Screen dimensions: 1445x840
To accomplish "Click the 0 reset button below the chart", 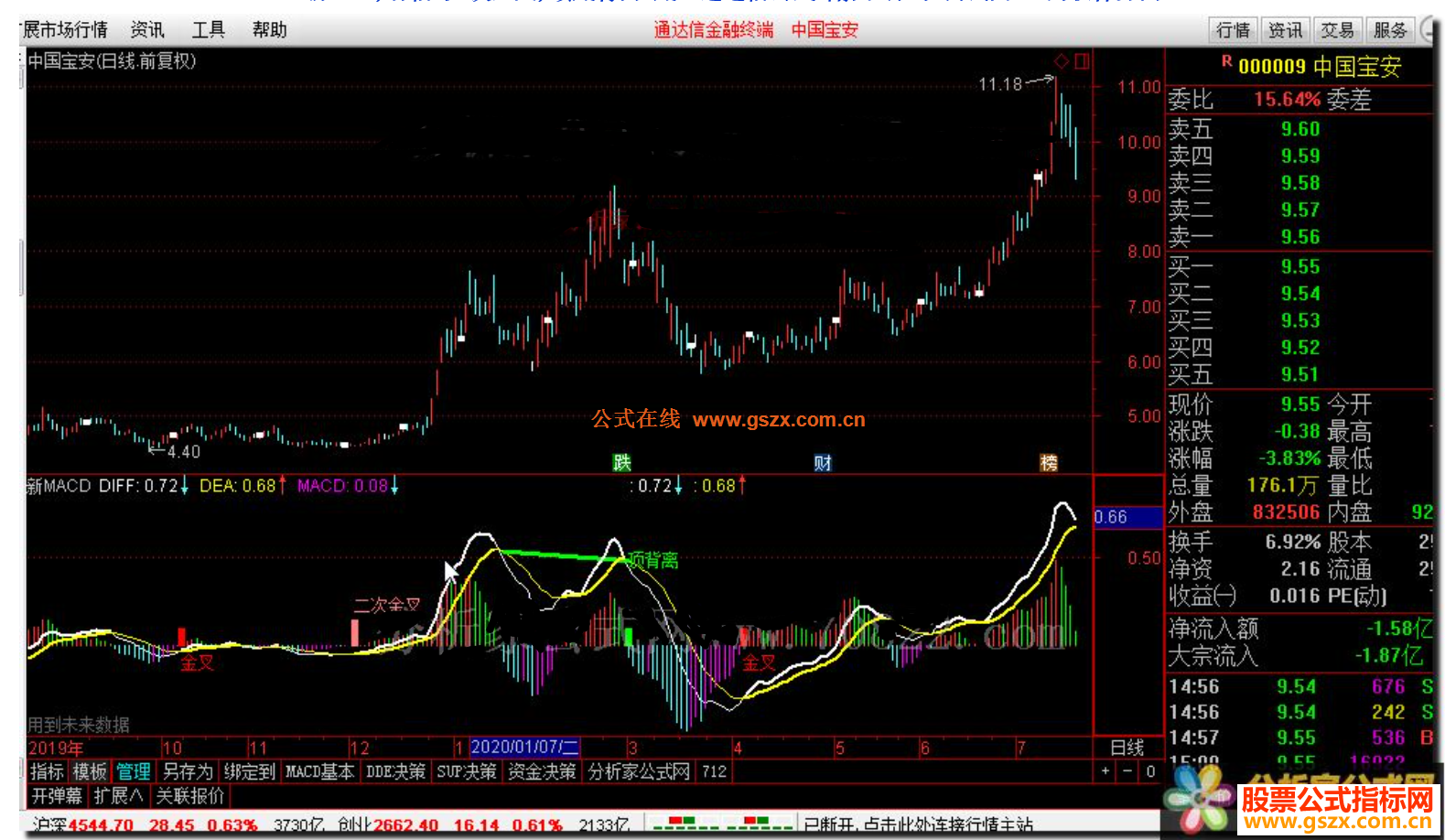I will pyautogui.click(x=1150, y=771).
